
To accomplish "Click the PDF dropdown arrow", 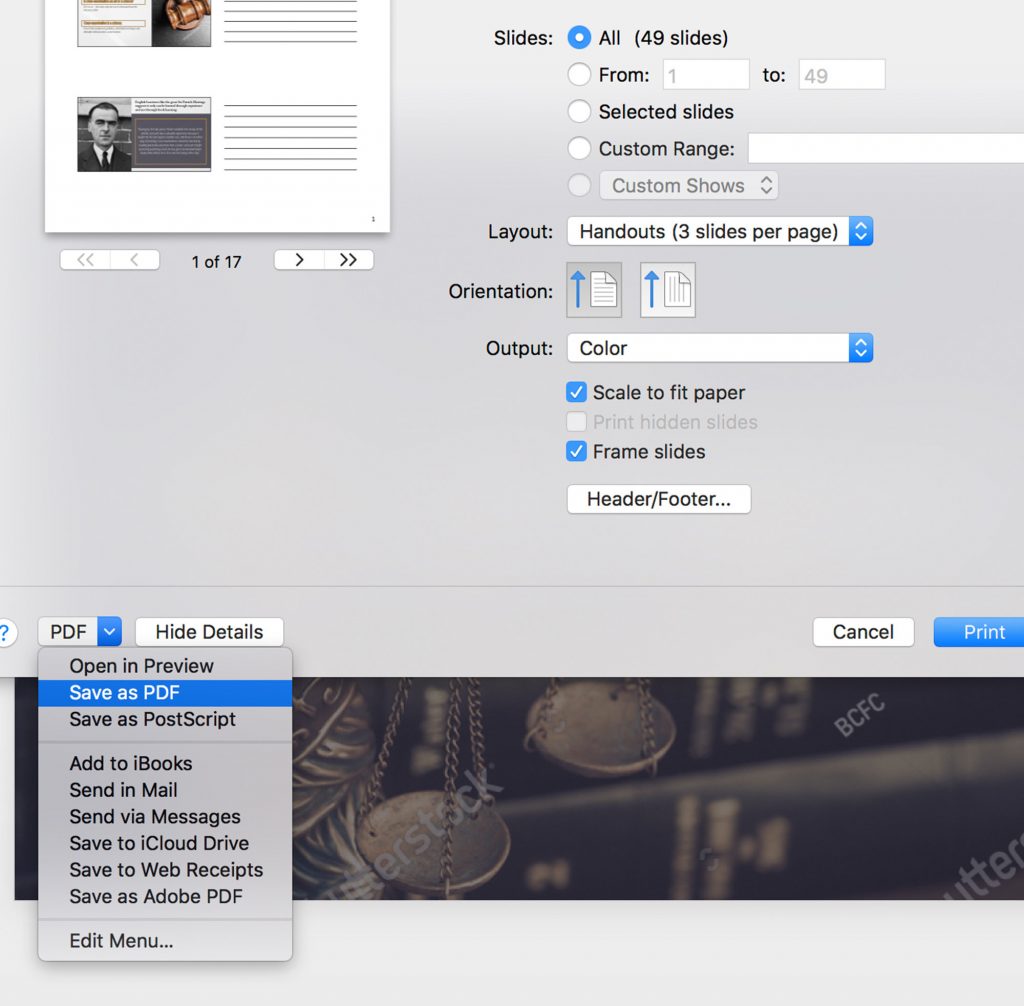I will [x=110, y=632].
